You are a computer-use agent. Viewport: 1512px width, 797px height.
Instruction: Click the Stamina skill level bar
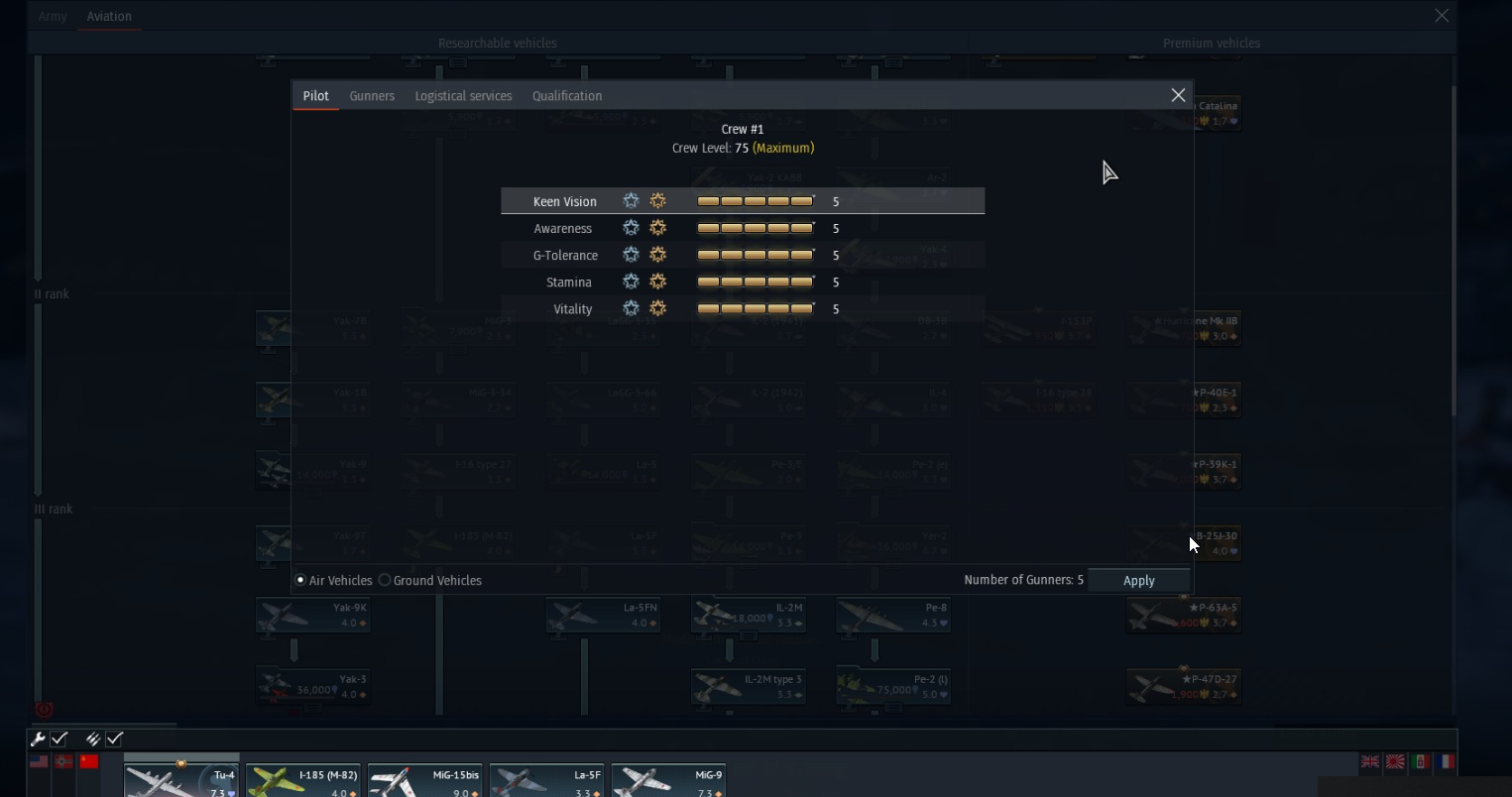pyautogui.click(x=756, y=282)
